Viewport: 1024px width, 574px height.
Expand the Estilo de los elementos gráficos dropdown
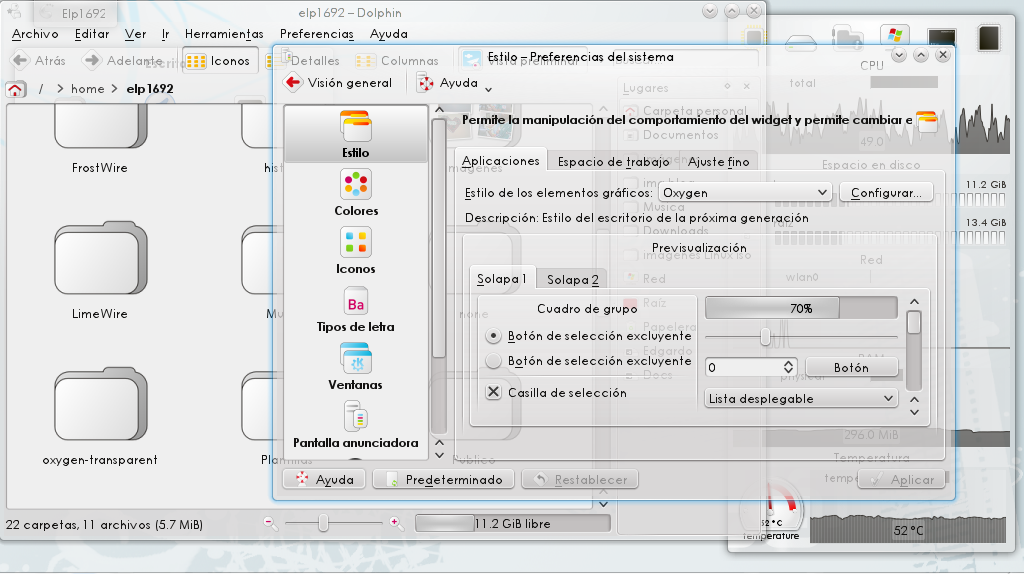pyautogui.click(x=745, y=192)
